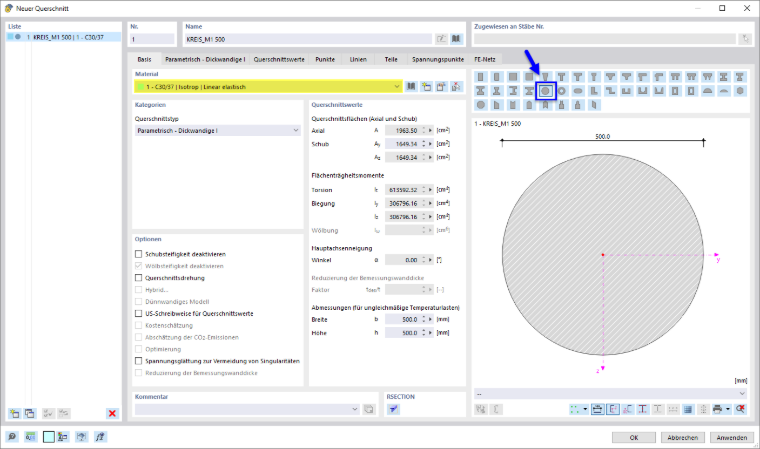This screenshot has width=760, height=449.
Task: Open the Teile tab
Action: click(x=391, y=59)
